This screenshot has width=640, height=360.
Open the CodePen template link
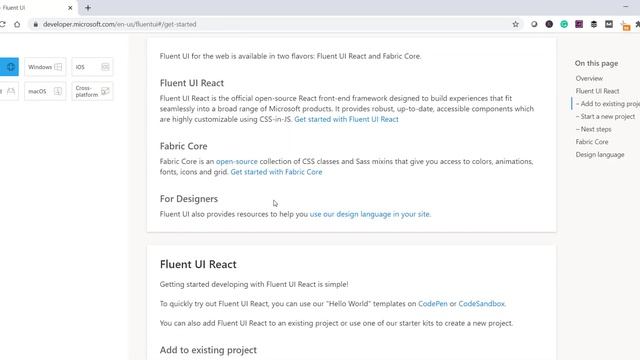point(433,304)
